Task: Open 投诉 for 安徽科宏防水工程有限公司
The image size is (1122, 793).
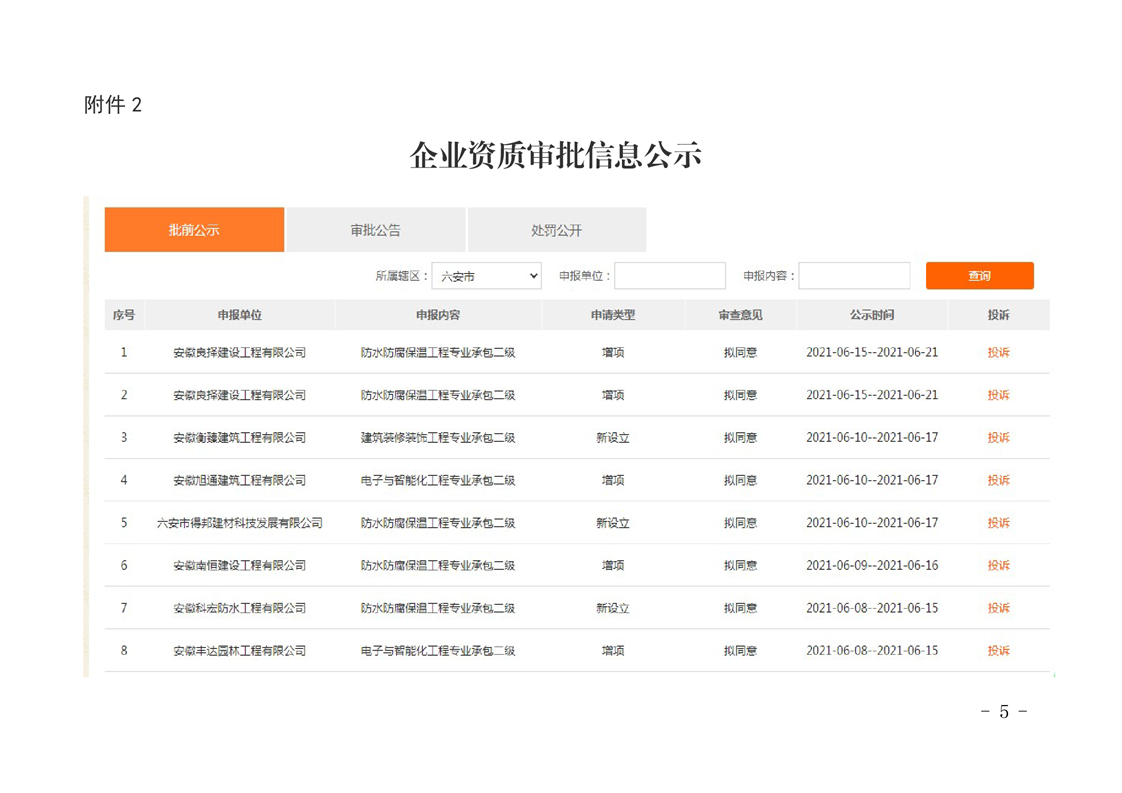Action: tap(998, 608)
